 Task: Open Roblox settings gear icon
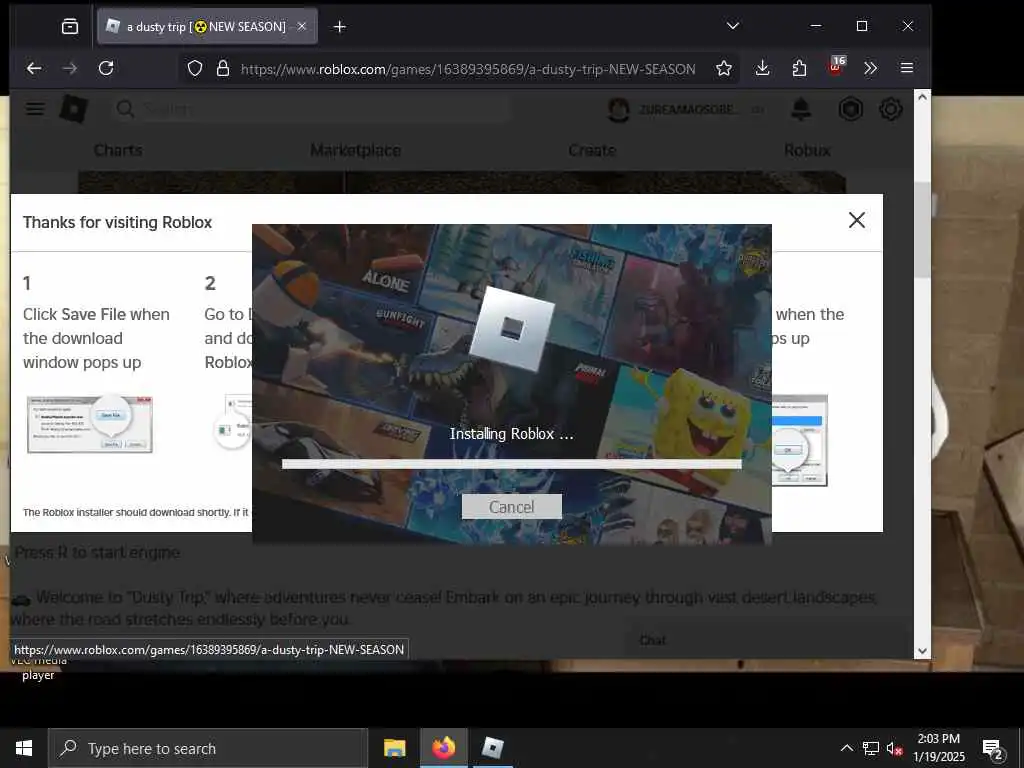click(x=891, y=109)
